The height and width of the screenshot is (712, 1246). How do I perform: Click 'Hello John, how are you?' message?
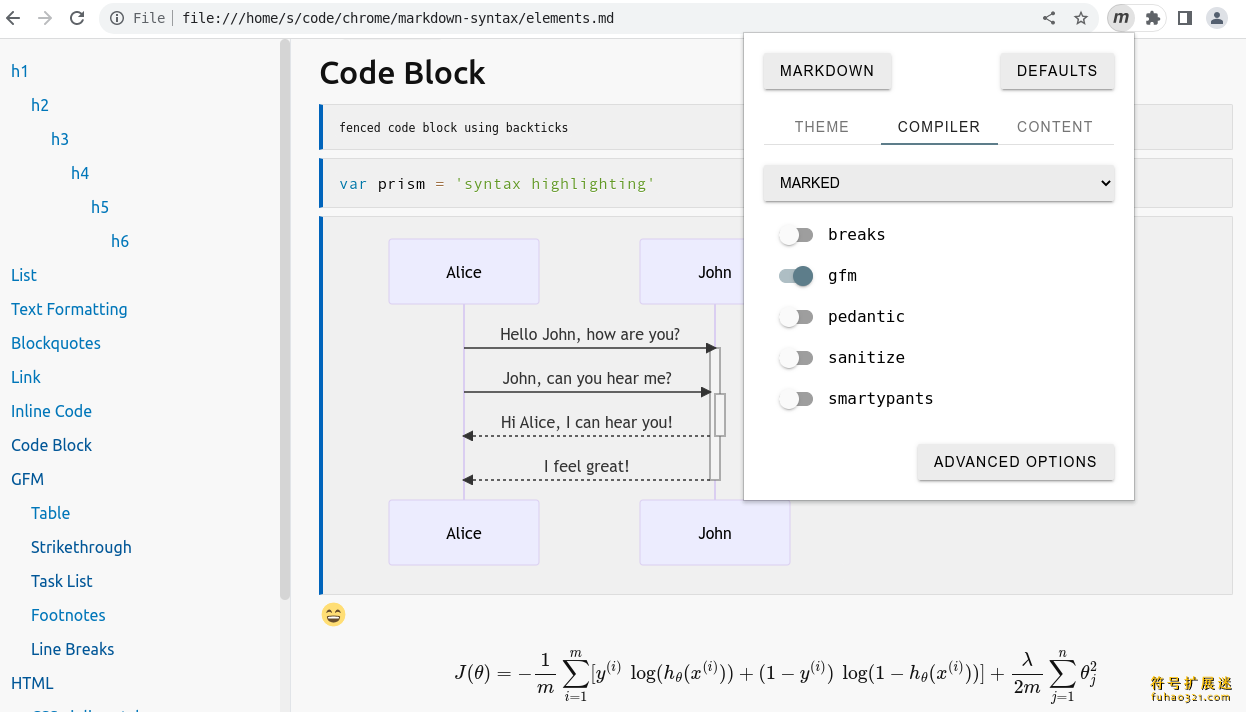pos(590,335)
